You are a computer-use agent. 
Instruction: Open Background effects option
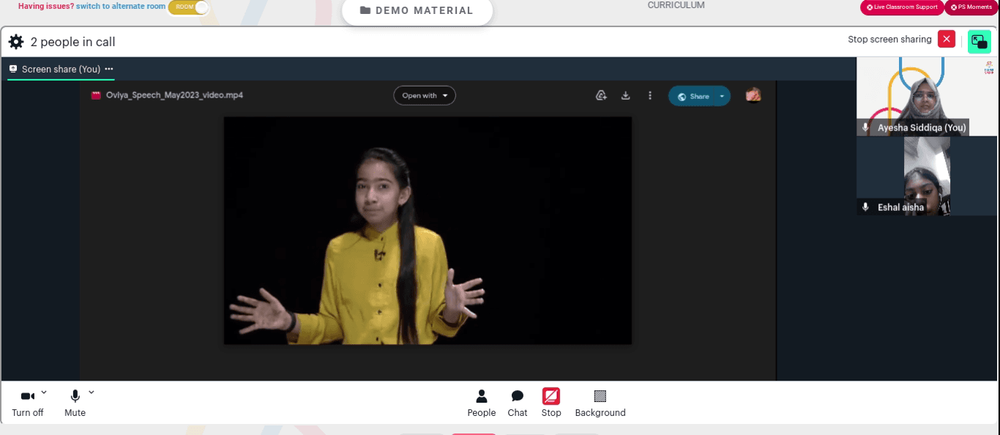tap(600, 403)
